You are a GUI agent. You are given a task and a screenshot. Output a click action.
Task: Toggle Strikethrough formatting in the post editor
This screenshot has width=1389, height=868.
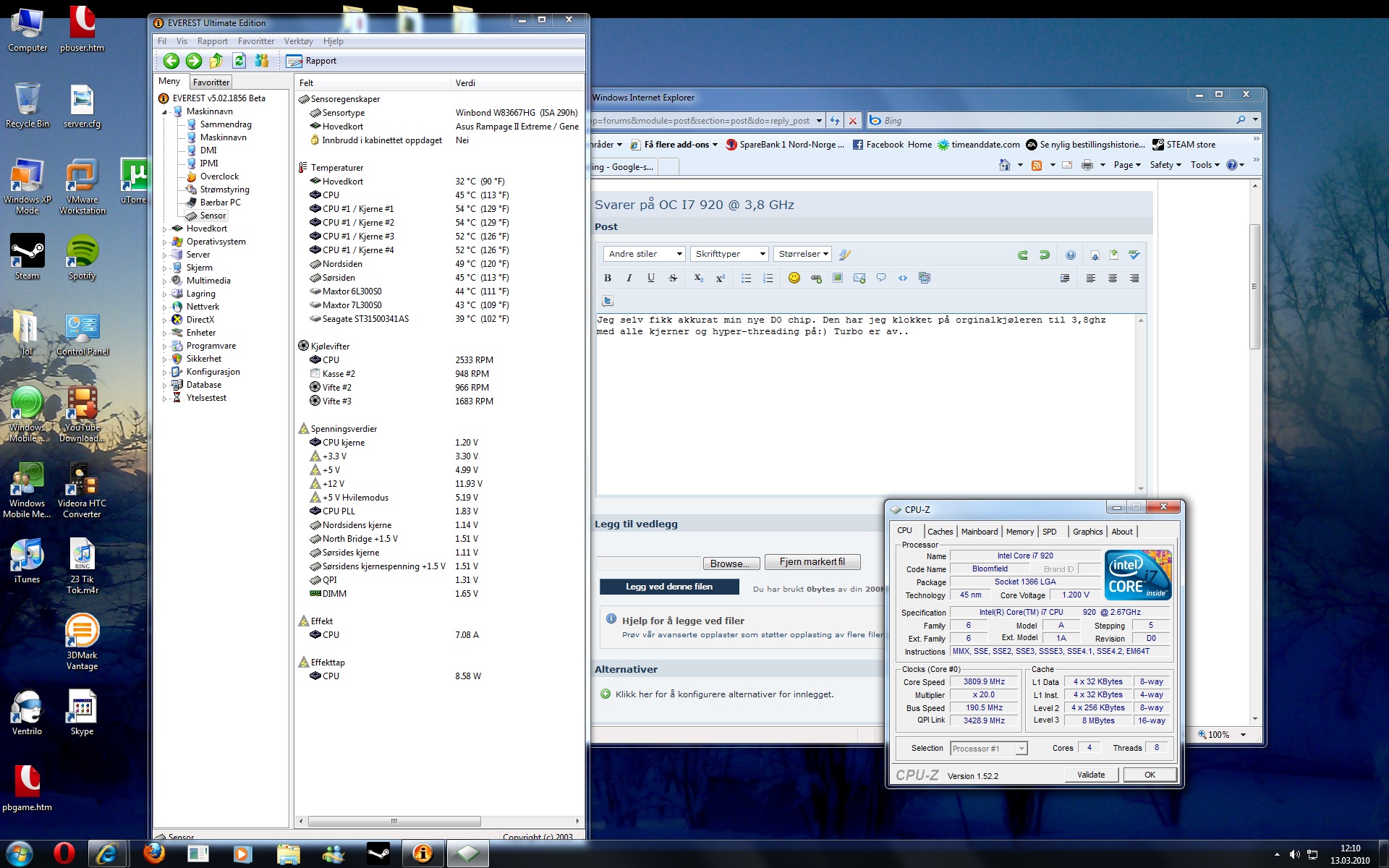(673, 278)
